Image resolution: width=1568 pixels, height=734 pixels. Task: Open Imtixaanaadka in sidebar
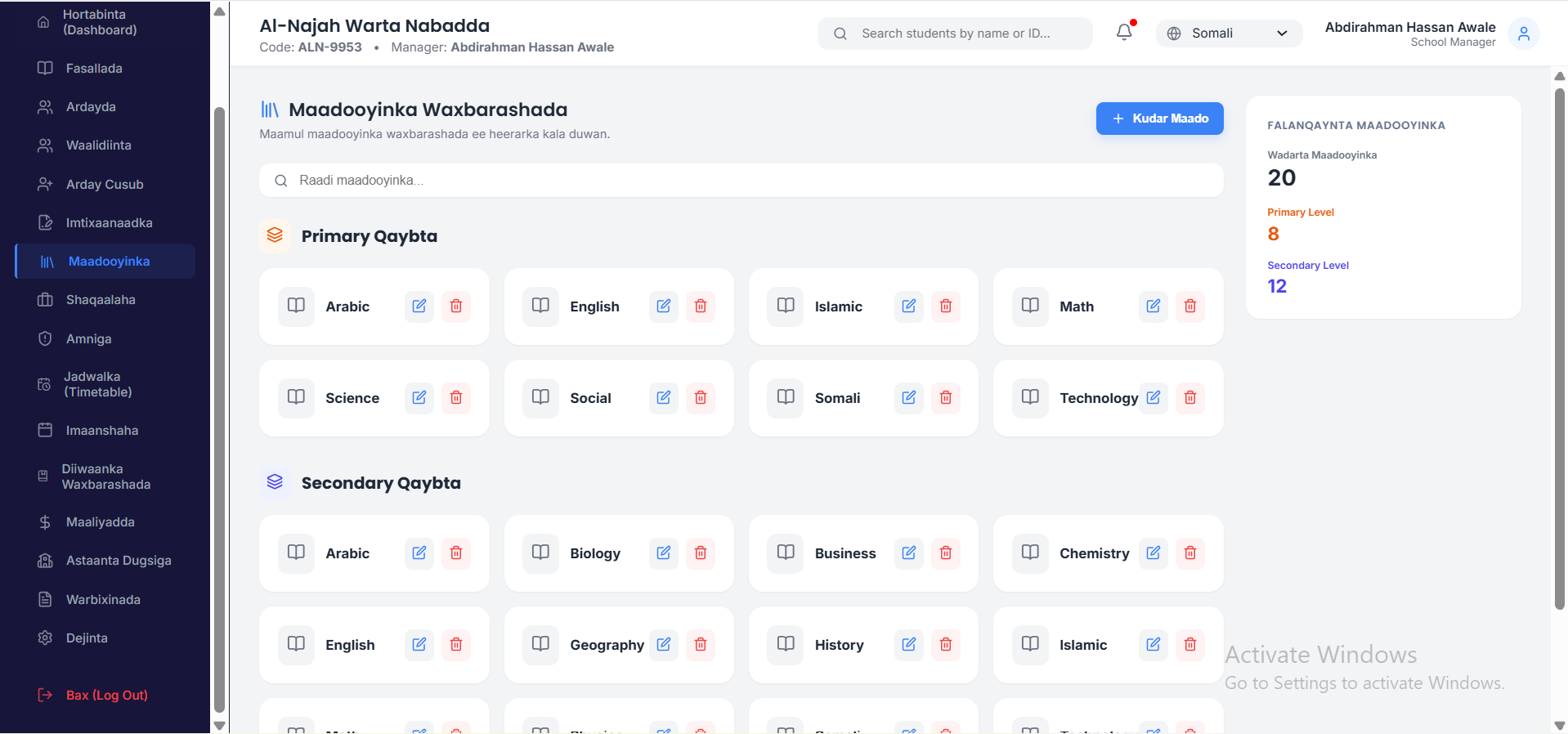point(105,223)
